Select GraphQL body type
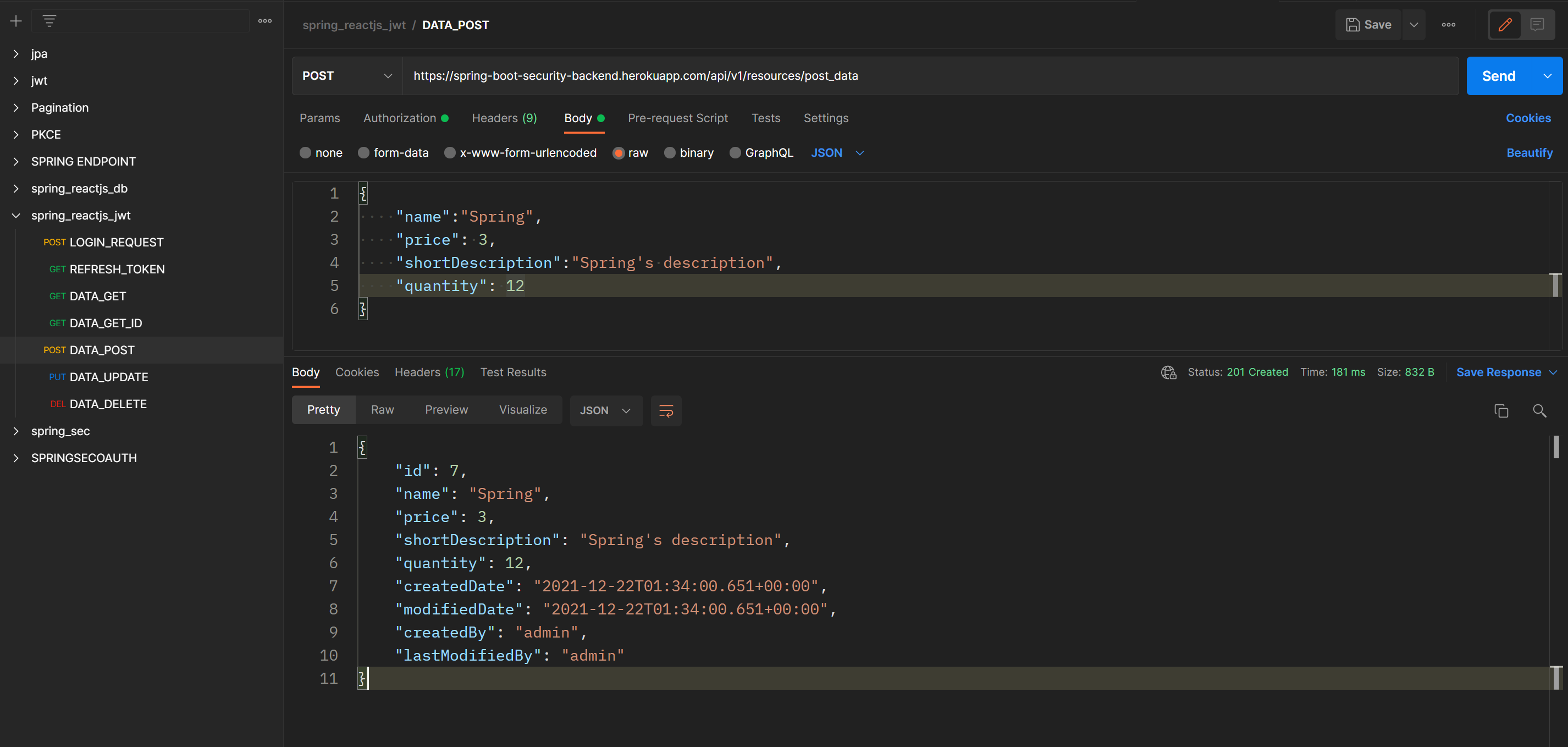Screen dimensions: 1568x747 click(x=735, y=153)
